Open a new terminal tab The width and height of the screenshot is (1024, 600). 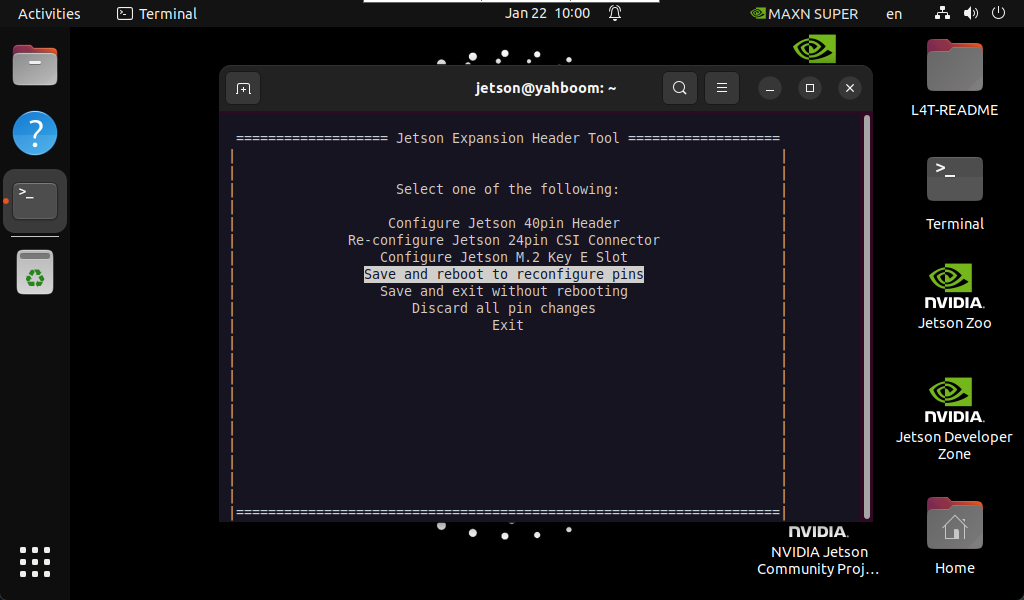[x=243, y=88]
